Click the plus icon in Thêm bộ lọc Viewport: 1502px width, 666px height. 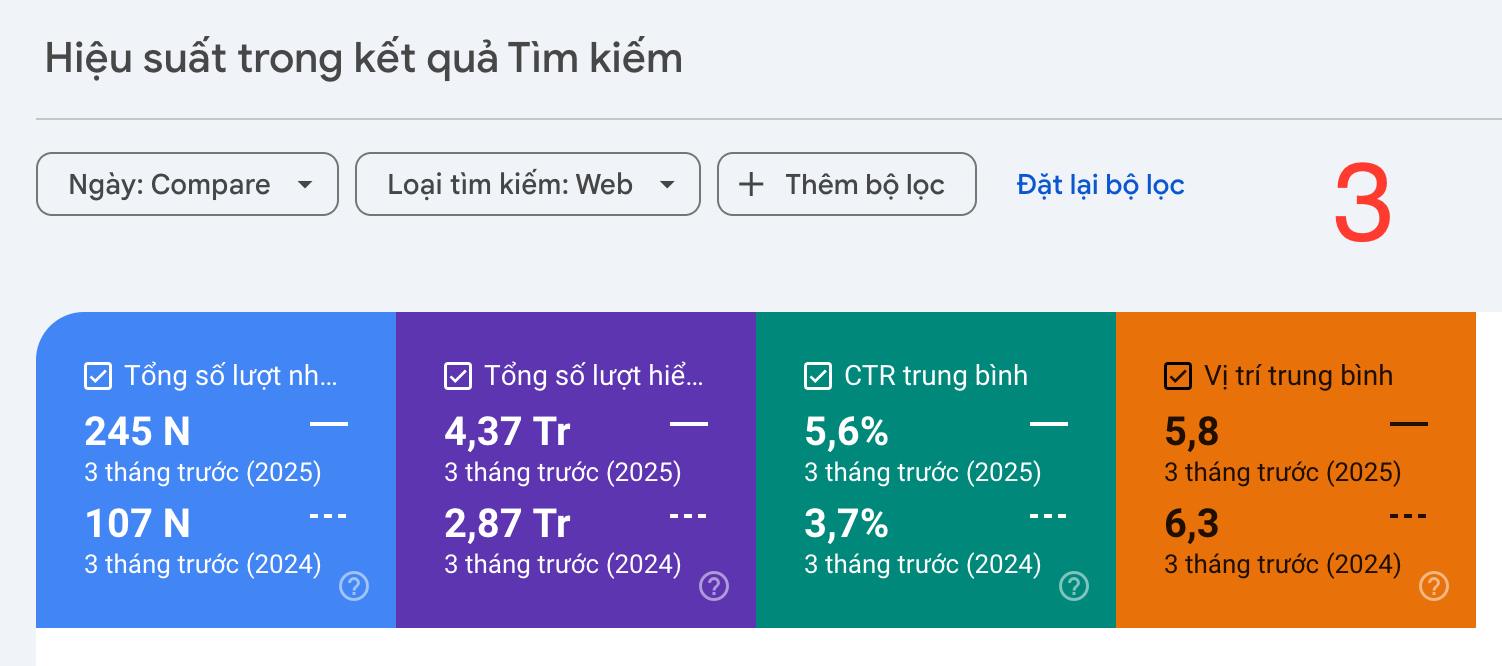click(x=750, y=184)
